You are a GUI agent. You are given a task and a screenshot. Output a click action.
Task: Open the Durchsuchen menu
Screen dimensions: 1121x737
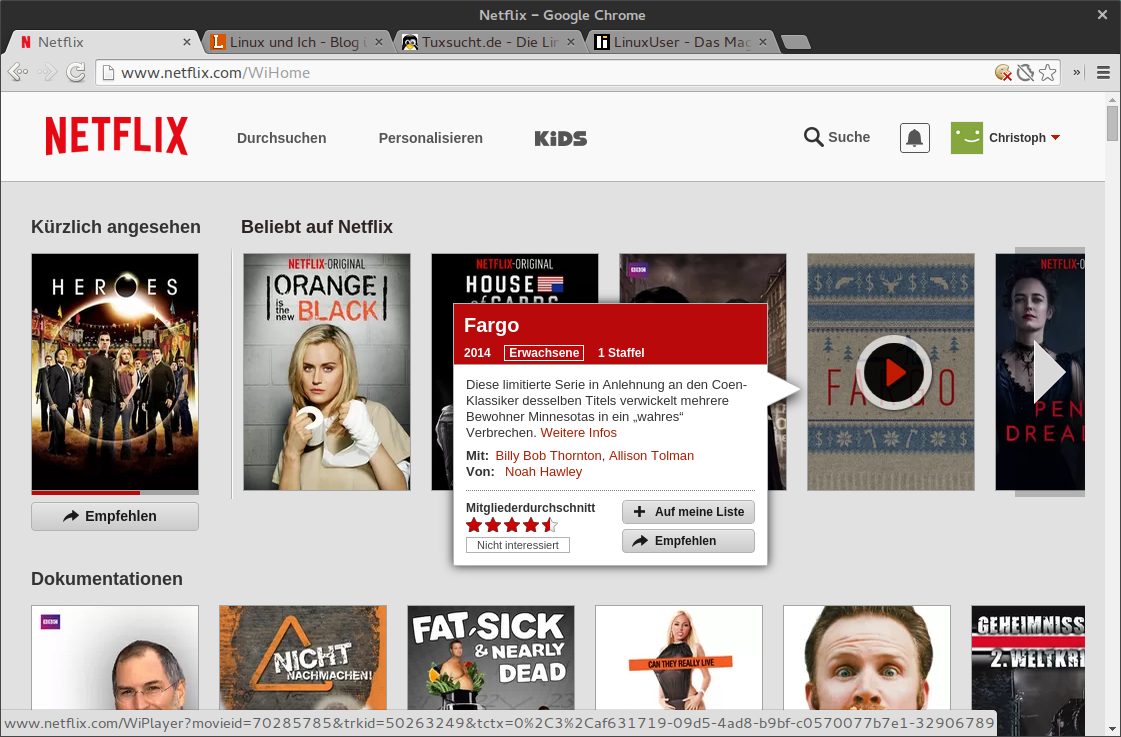point(281,138)
